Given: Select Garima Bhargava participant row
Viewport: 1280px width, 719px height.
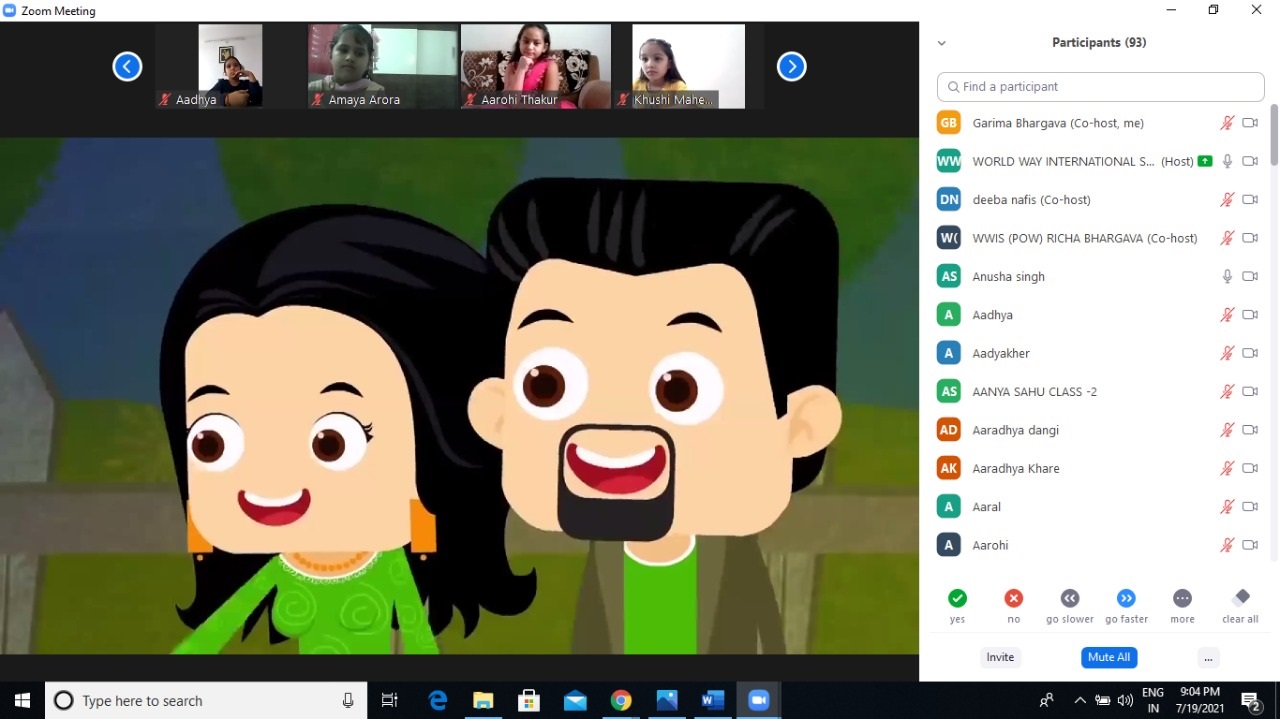Looking at the screenshot, I should pos(1098,123).
